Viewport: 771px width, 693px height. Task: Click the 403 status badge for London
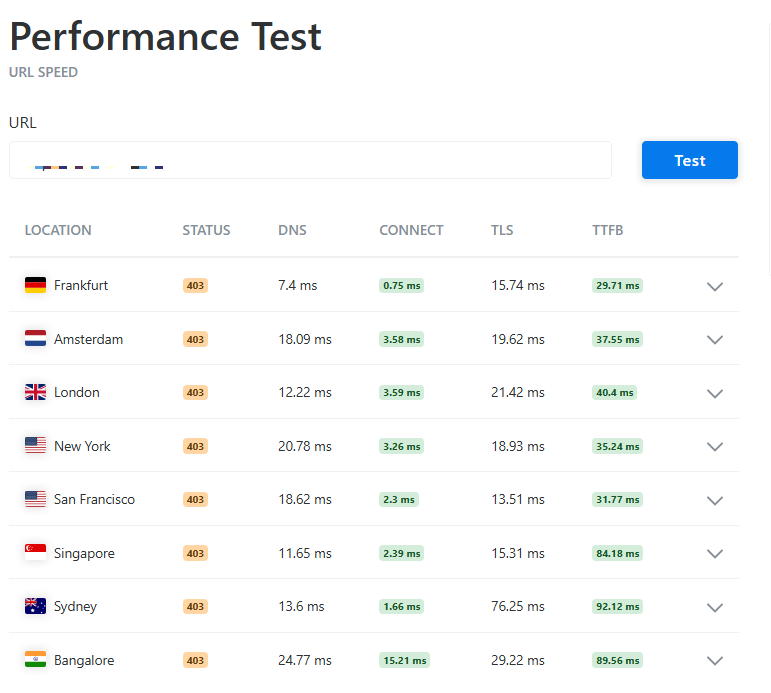pyautogui.click(x=195, y=392)
